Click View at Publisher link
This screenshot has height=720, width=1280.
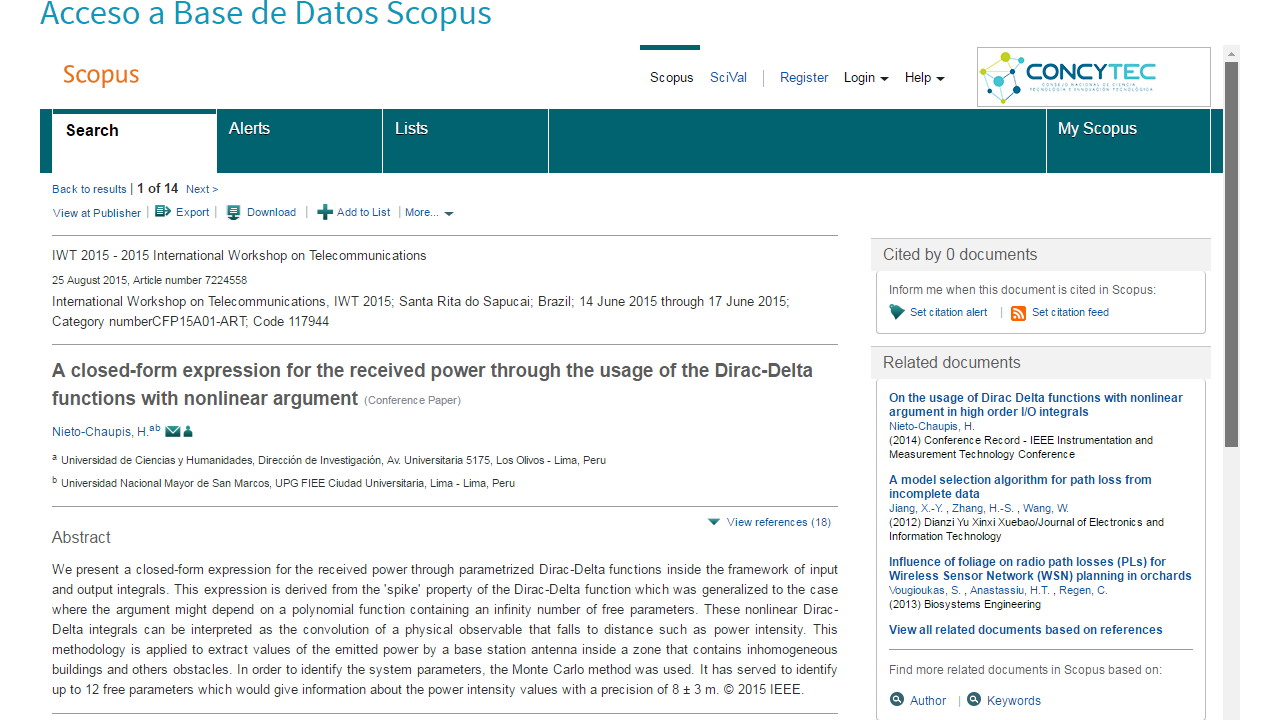tap(97, 213)
